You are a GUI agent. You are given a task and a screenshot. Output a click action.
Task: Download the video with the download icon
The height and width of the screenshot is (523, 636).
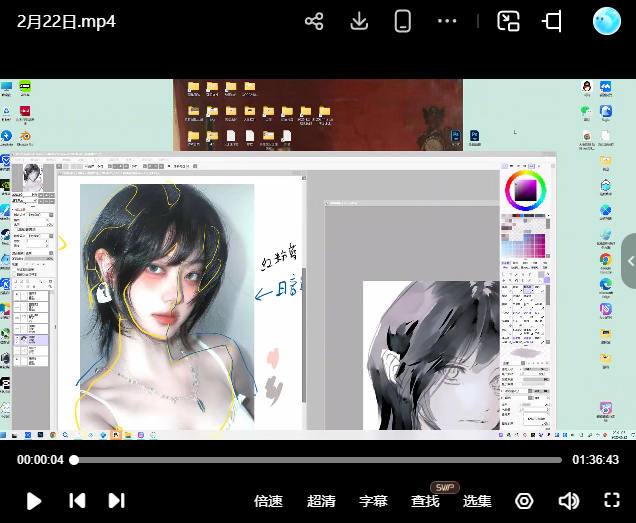(x=359, y=21)
